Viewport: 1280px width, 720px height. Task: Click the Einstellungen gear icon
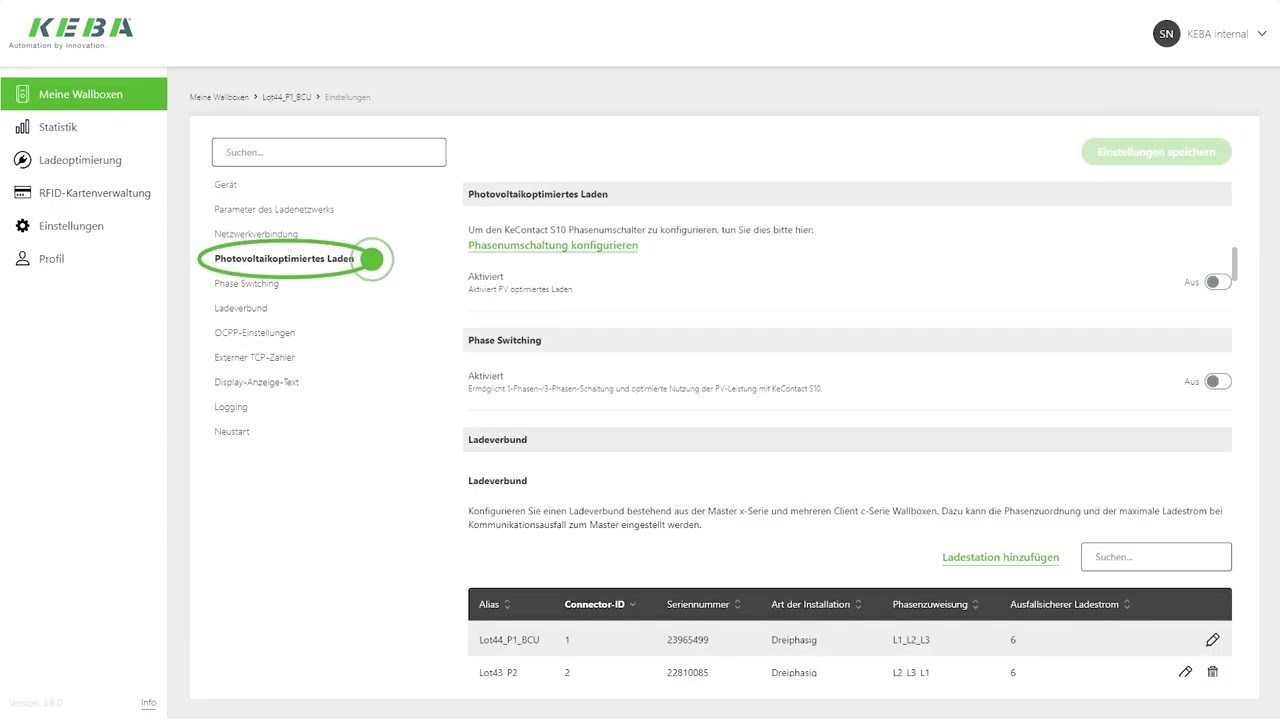point(22,226)
